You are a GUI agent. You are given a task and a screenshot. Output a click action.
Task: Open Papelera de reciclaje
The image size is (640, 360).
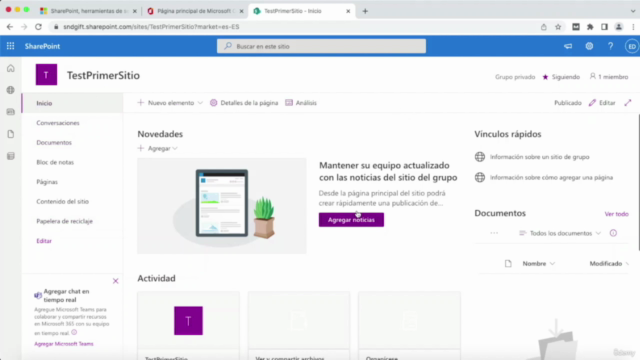(x=64, y=221)
